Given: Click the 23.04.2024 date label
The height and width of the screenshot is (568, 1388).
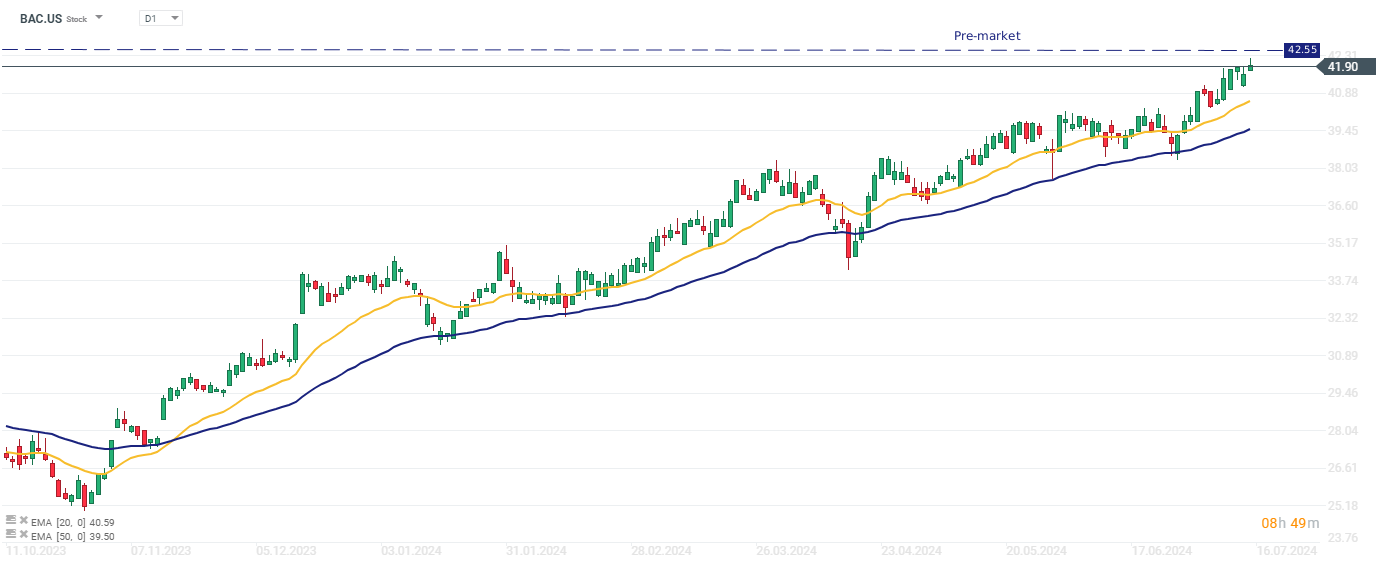Looking at the screenshot, I should 911,551.
